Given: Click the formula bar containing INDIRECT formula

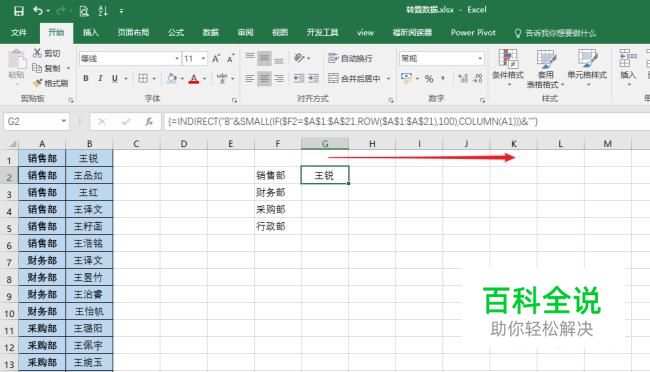Looking at the screenshot, I should pyautogui.click(x=406, y=122).
